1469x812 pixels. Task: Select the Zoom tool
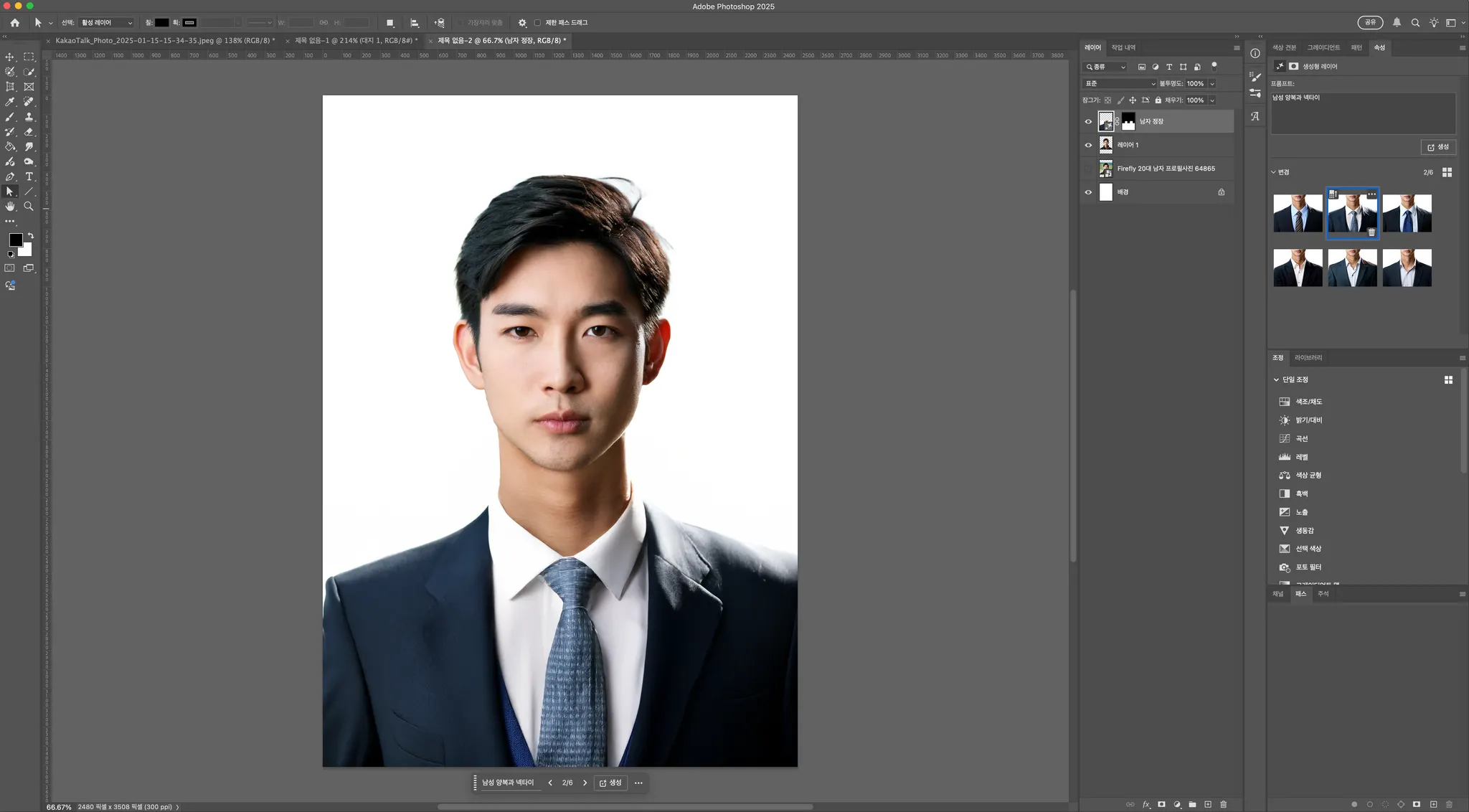click(29, 207)
